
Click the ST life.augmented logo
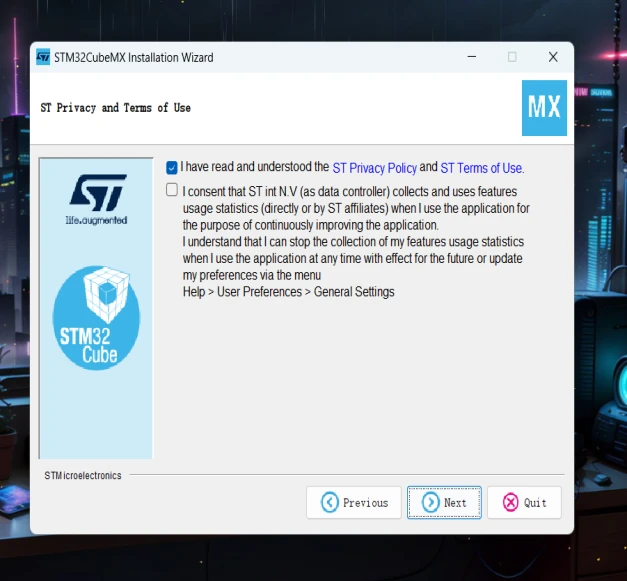pyautogui.click(x=97, y=199)
